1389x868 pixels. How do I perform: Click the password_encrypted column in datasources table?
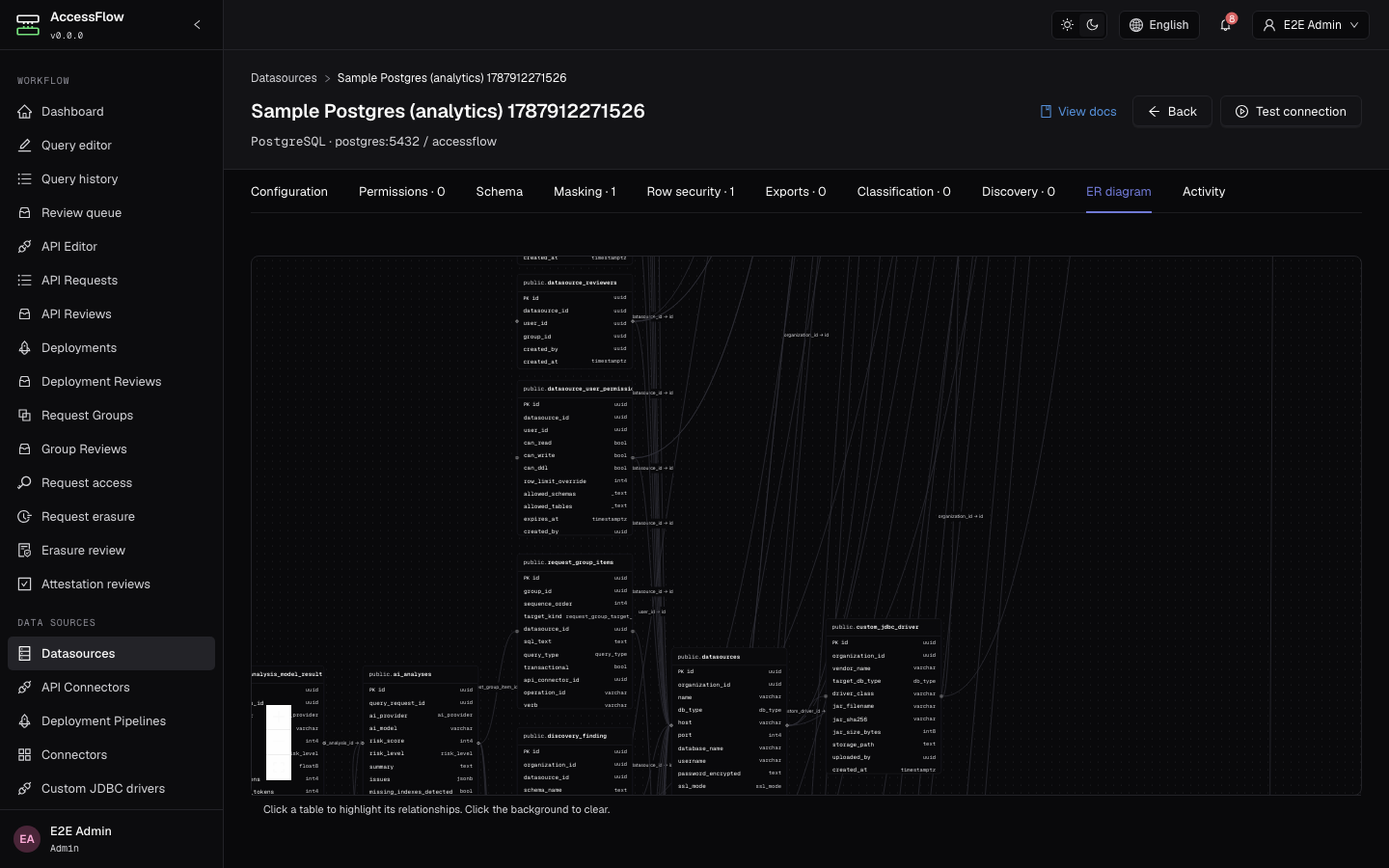click(729, 773)
